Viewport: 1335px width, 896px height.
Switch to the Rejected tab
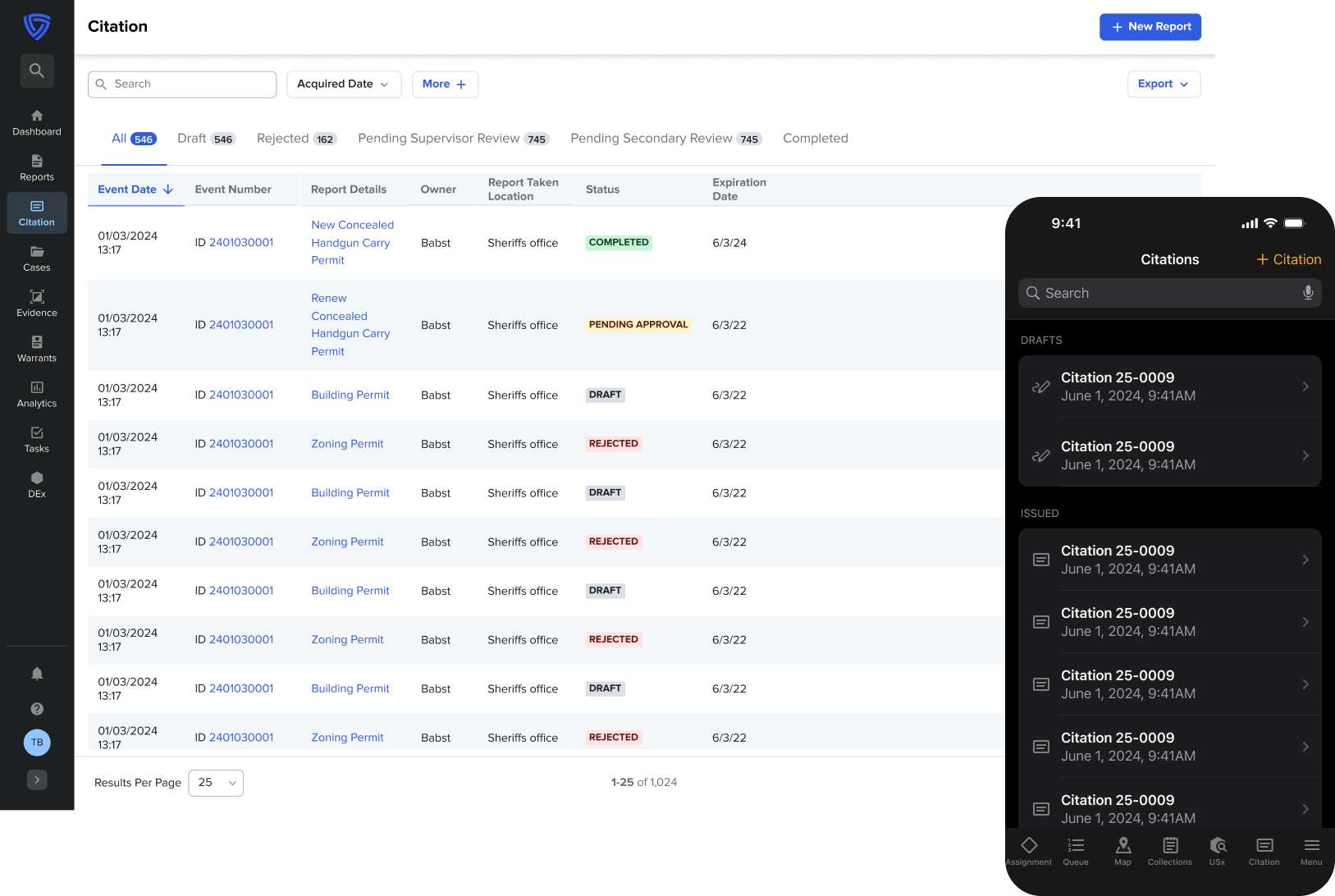click(x=295, y=139)
